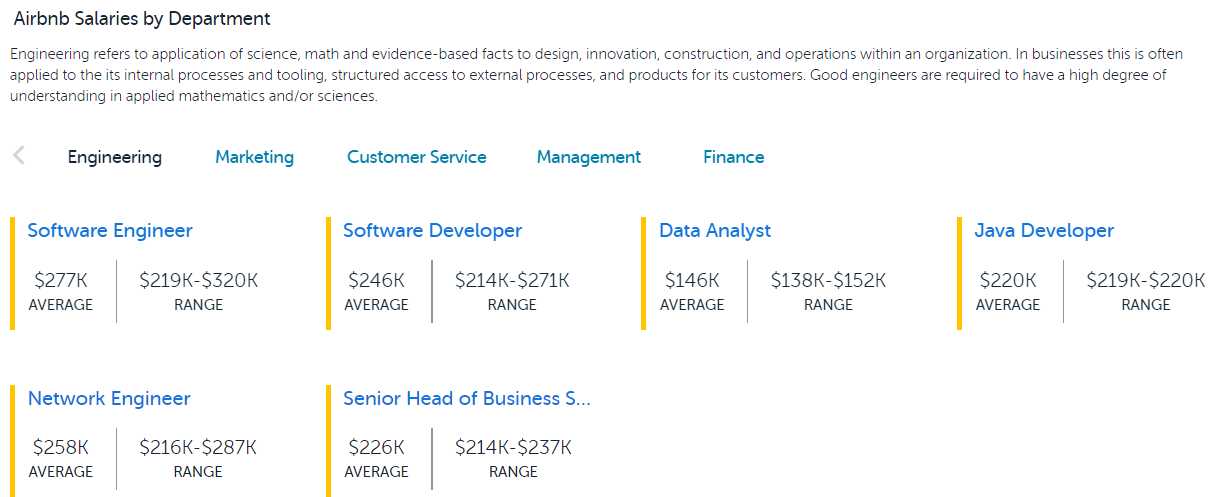Image resolution: width=1218 pixels, height=497 pixels.
Task: Open the Java Developer salary link
Action: pyautogui.click(x=1044, y=231)
